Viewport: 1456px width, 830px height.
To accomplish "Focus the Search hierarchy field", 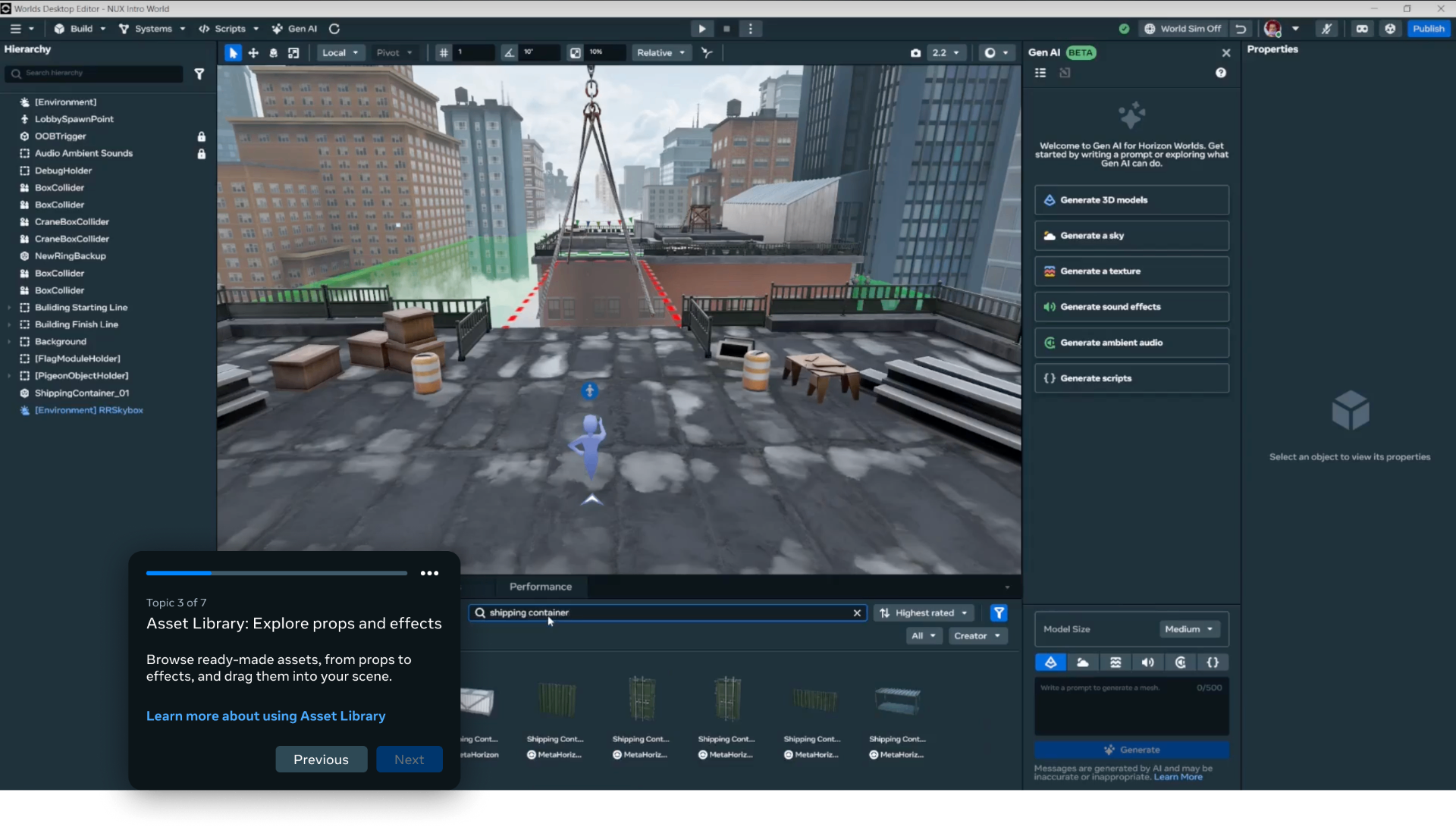I will (x=95, y=74).
